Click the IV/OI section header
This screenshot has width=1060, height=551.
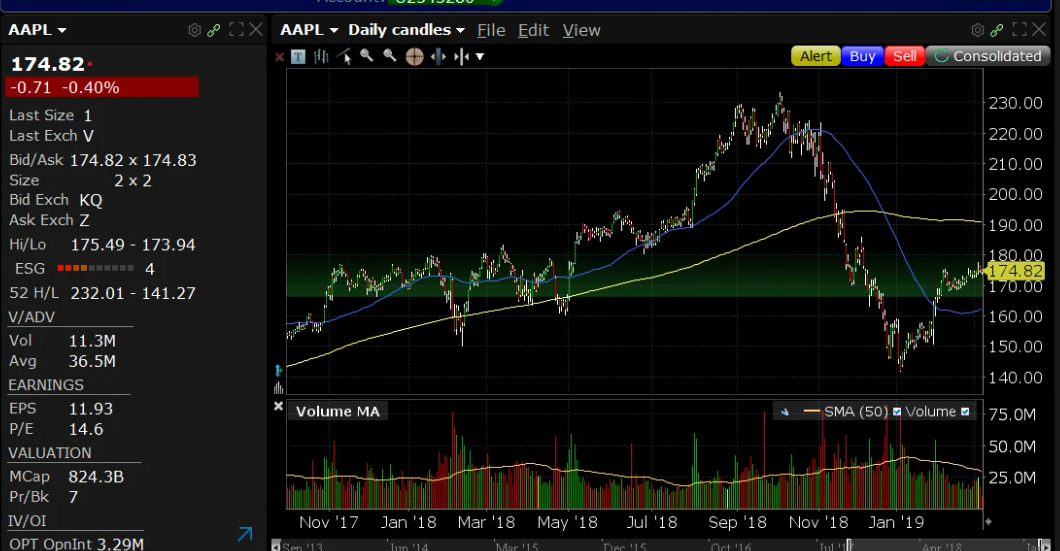pos(27,521)
